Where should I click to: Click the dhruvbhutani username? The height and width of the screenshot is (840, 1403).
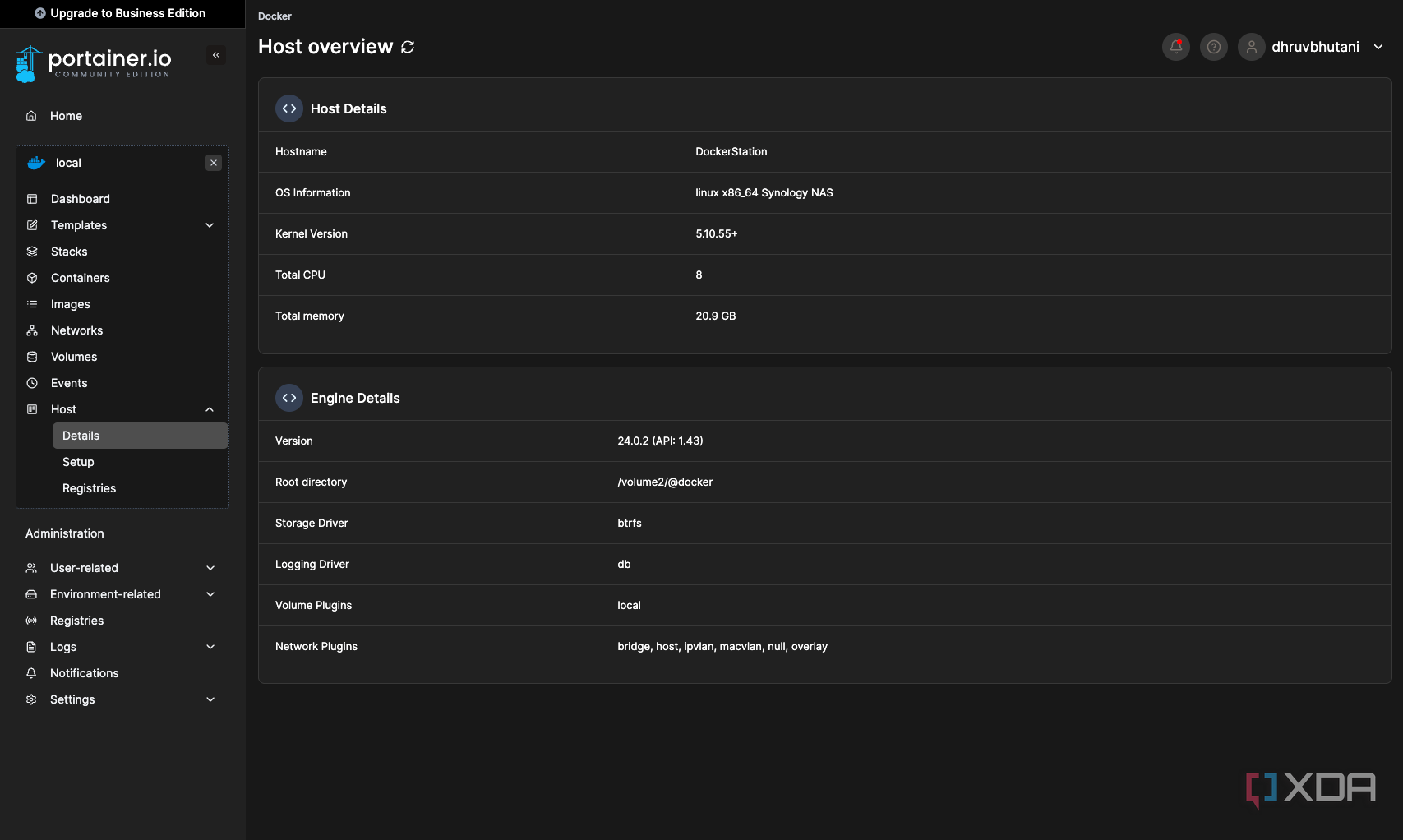1315,47
